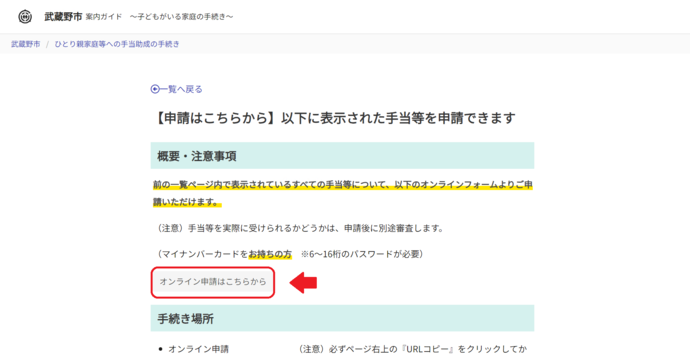Select the 手続き場所 section heading
This screenshot has height=360, width=690.
[342, 318]
